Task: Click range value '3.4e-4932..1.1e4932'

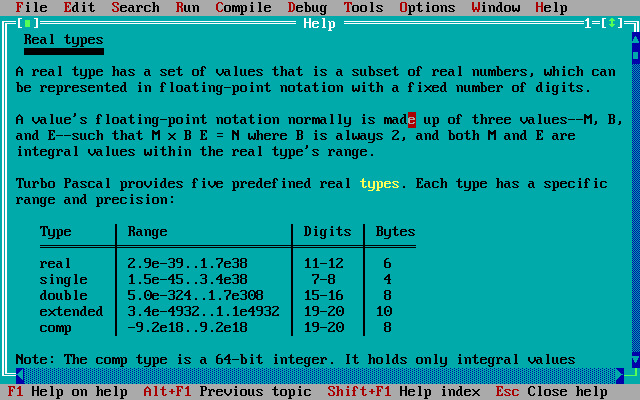Action: click(203, 311)
